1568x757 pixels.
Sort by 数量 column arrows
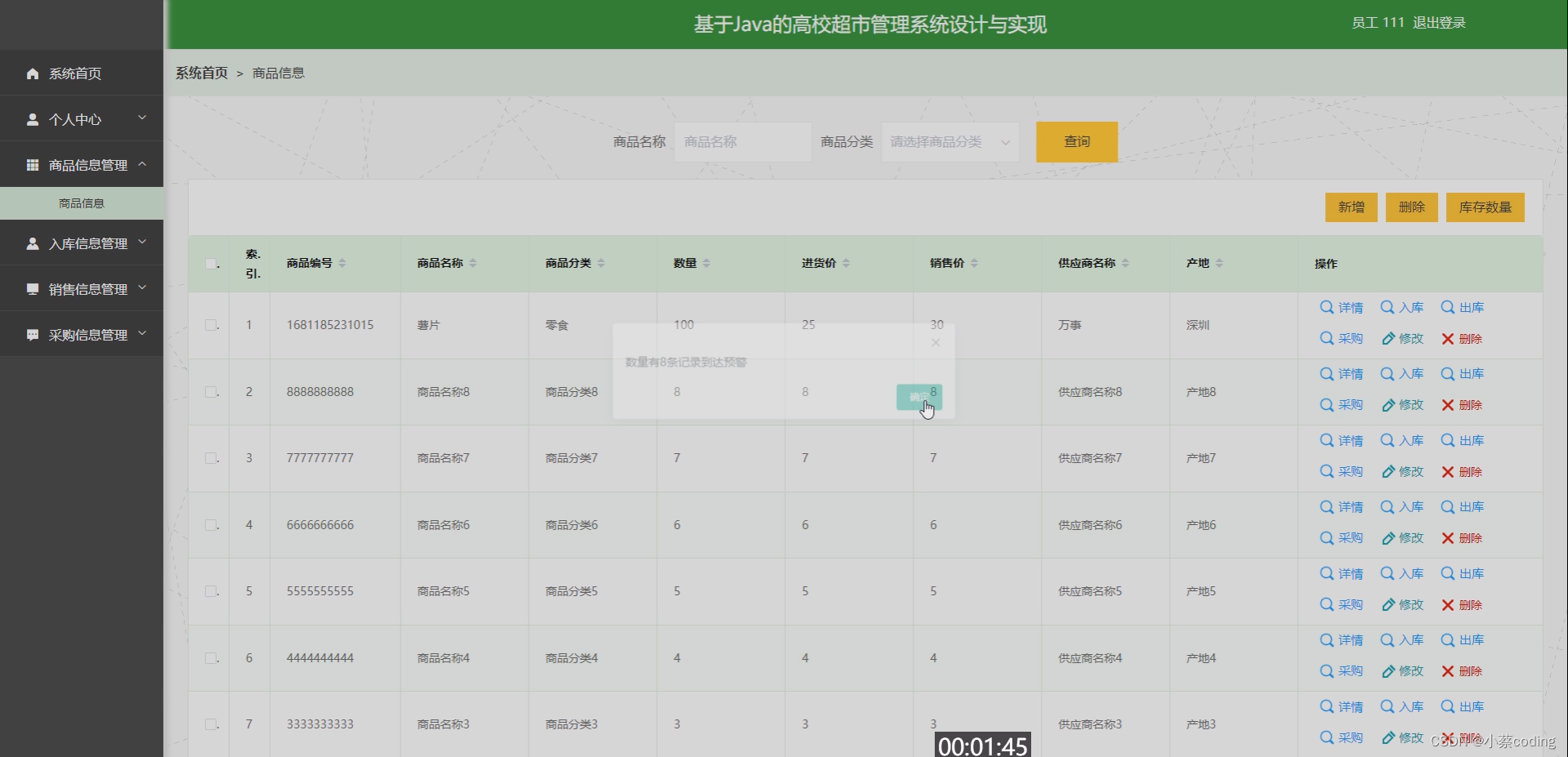point(707,263)
